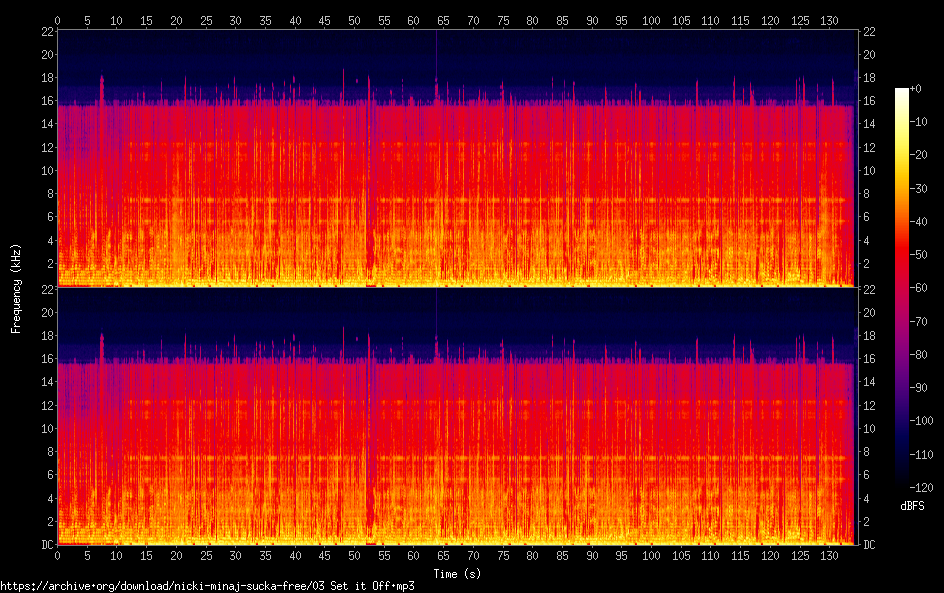Click the tall vertical spike in upper channel spectrogram
Screen dimensions: 944x593
[436, 60]
